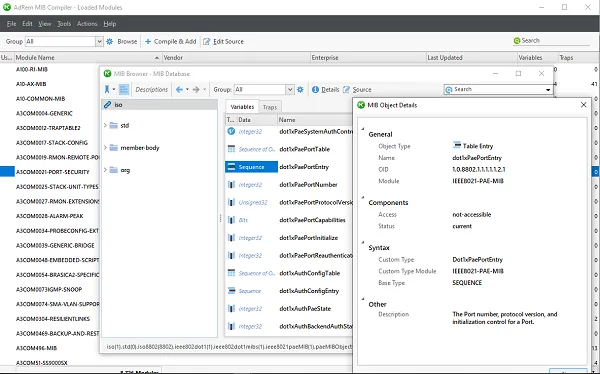Click the dot1xPaePortInitialize column icon
The width and height of the screenshot is (600, 374).
pos(231,238)
